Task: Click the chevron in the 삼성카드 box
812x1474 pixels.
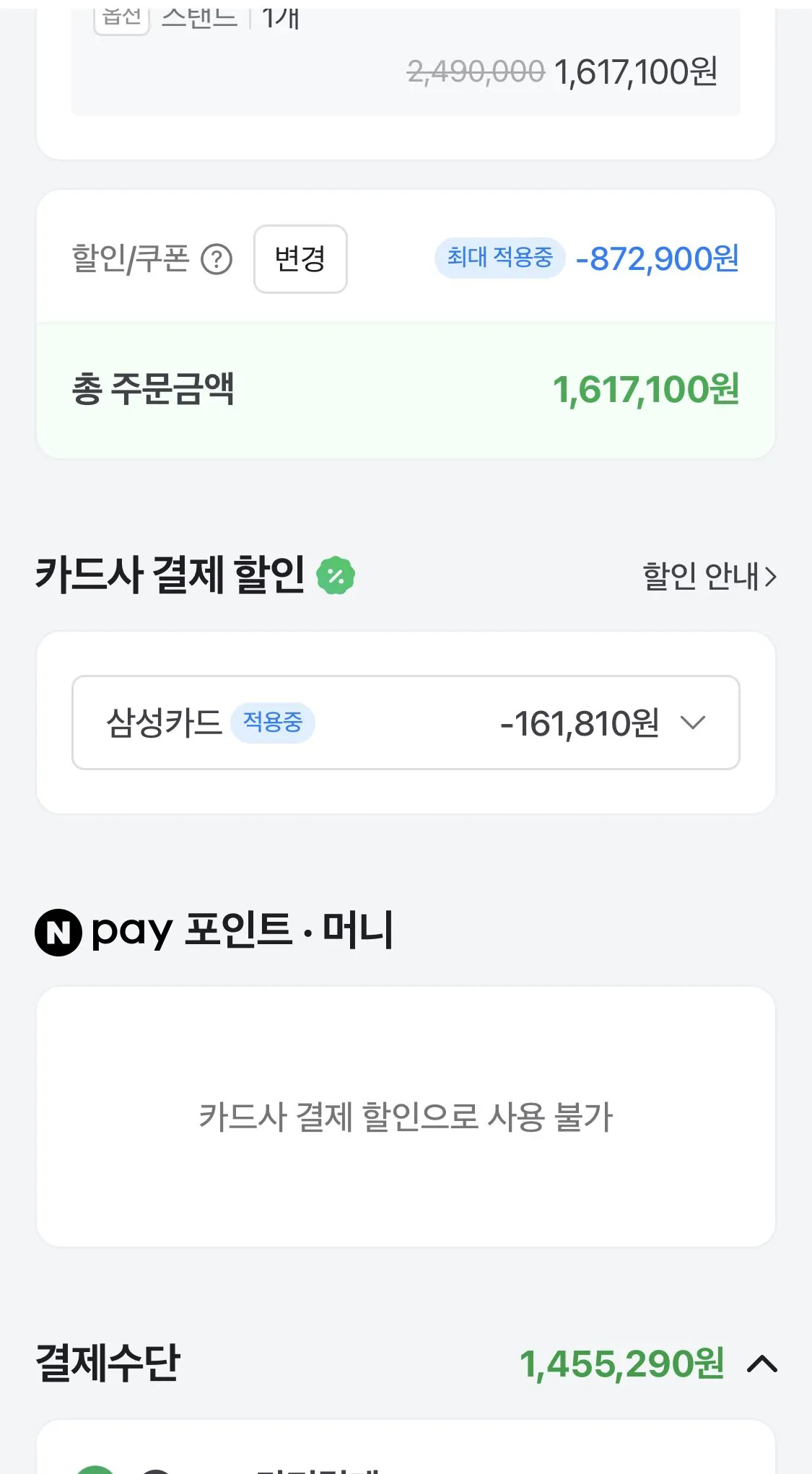Action: [693, 723]
